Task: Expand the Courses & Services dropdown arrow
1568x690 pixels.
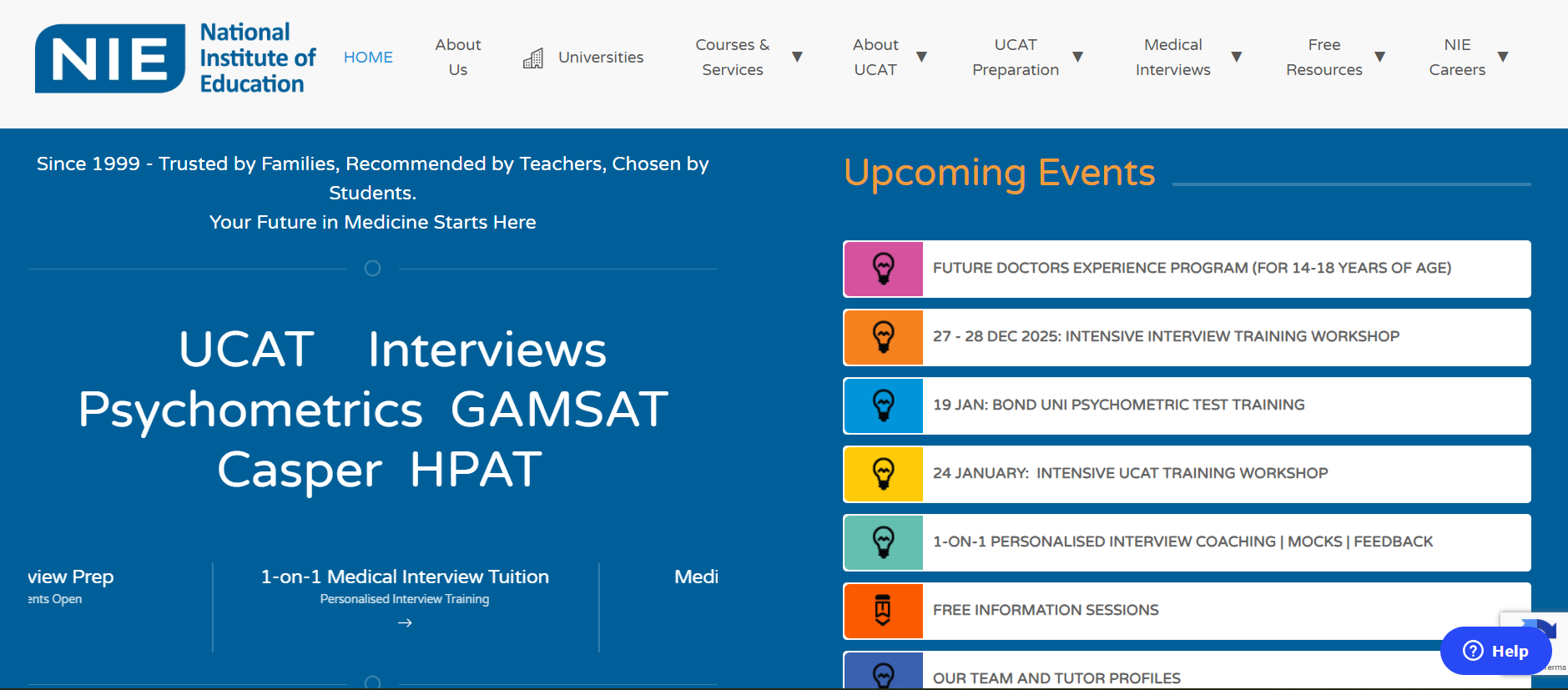Action: pos(797,57)
